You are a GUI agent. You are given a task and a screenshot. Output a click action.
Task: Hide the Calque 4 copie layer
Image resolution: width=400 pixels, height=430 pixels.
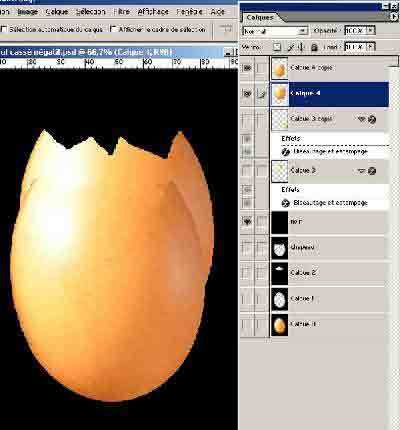pyautogui.click(x=247, y=68)
